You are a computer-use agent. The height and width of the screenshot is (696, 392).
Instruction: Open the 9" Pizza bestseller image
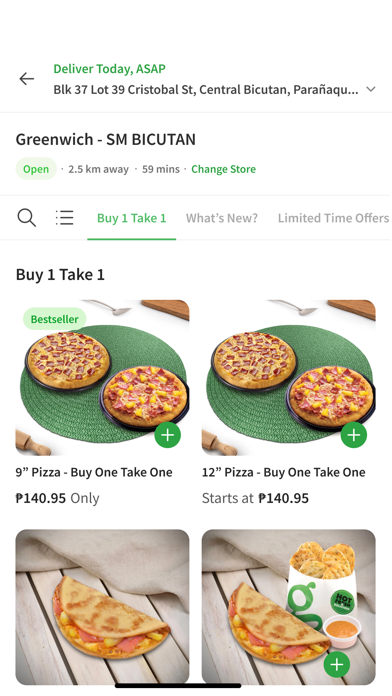(x=103, y=378)
